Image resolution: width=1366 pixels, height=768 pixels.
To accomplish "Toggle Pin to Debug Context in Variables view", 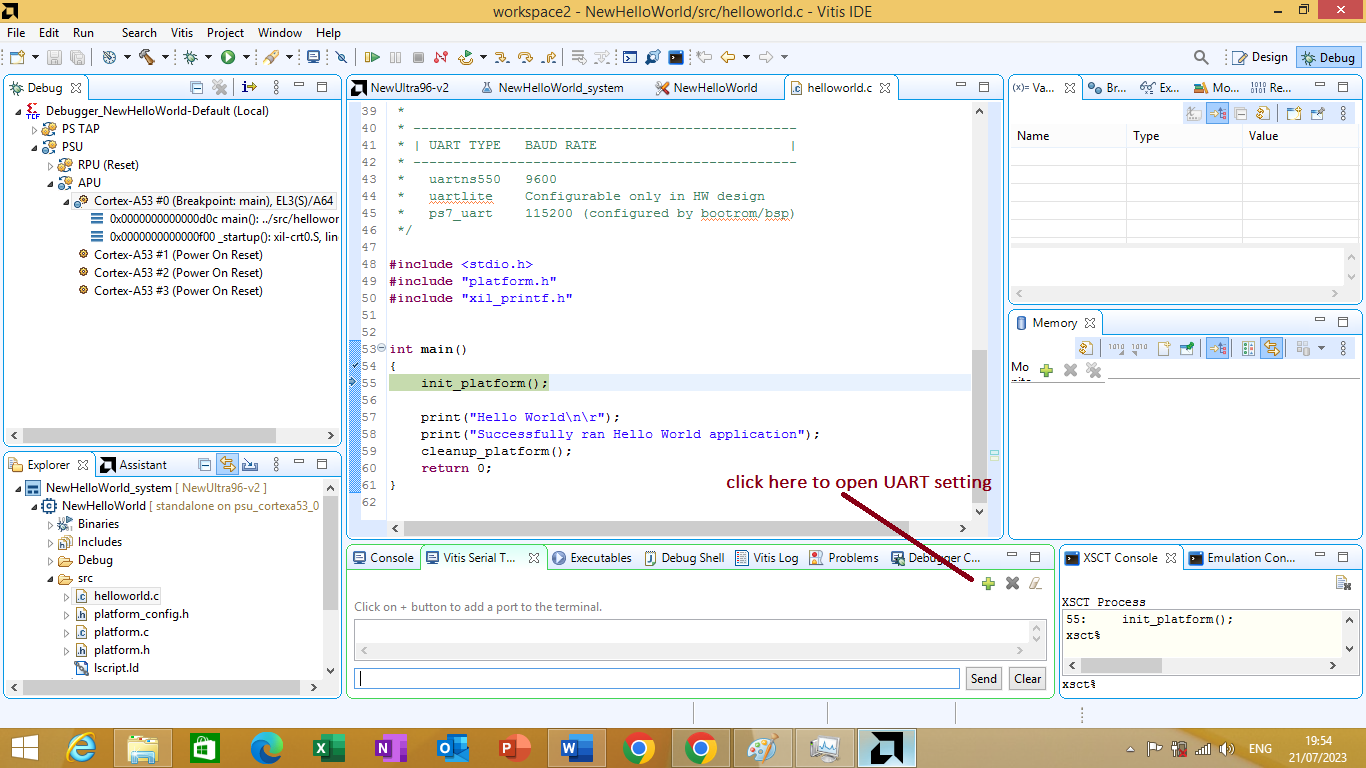I will click(1318, 114).
